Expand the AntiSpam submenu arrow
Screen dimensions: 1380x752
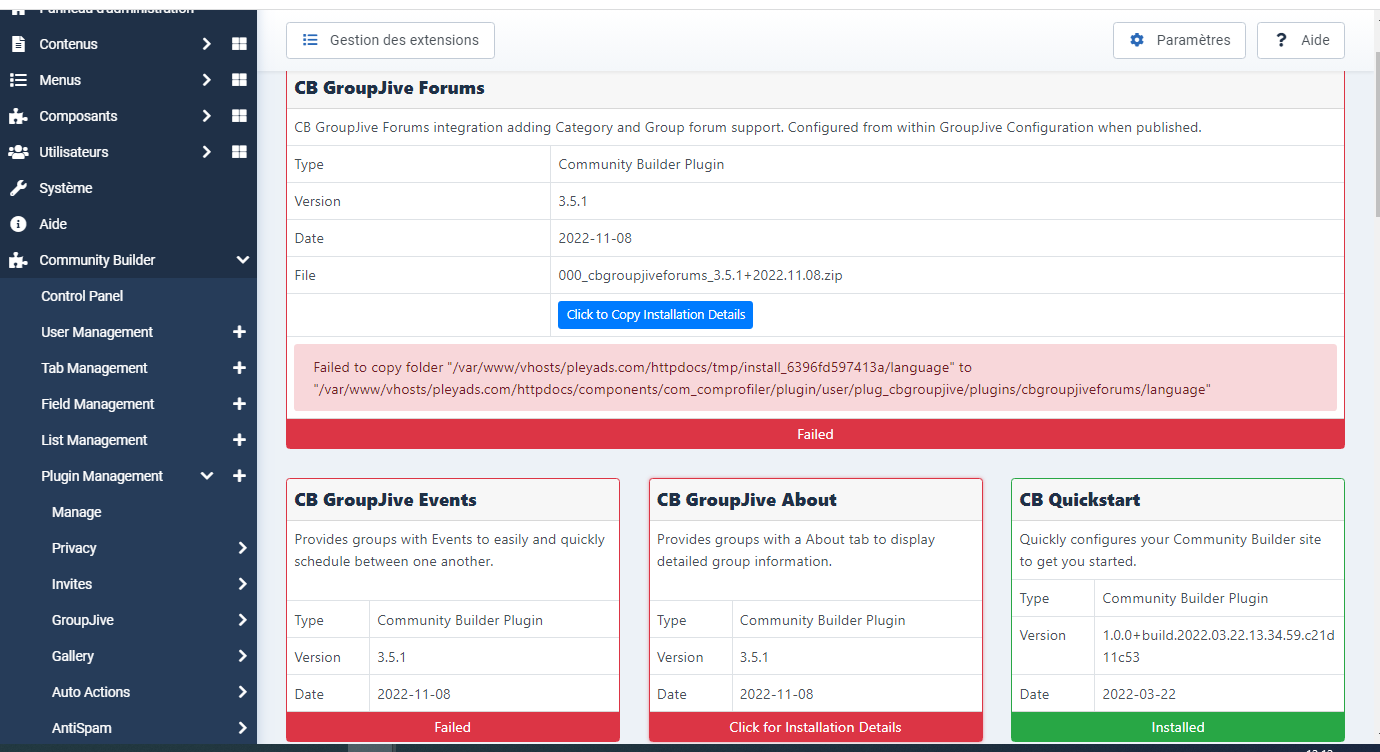[242, 728]
